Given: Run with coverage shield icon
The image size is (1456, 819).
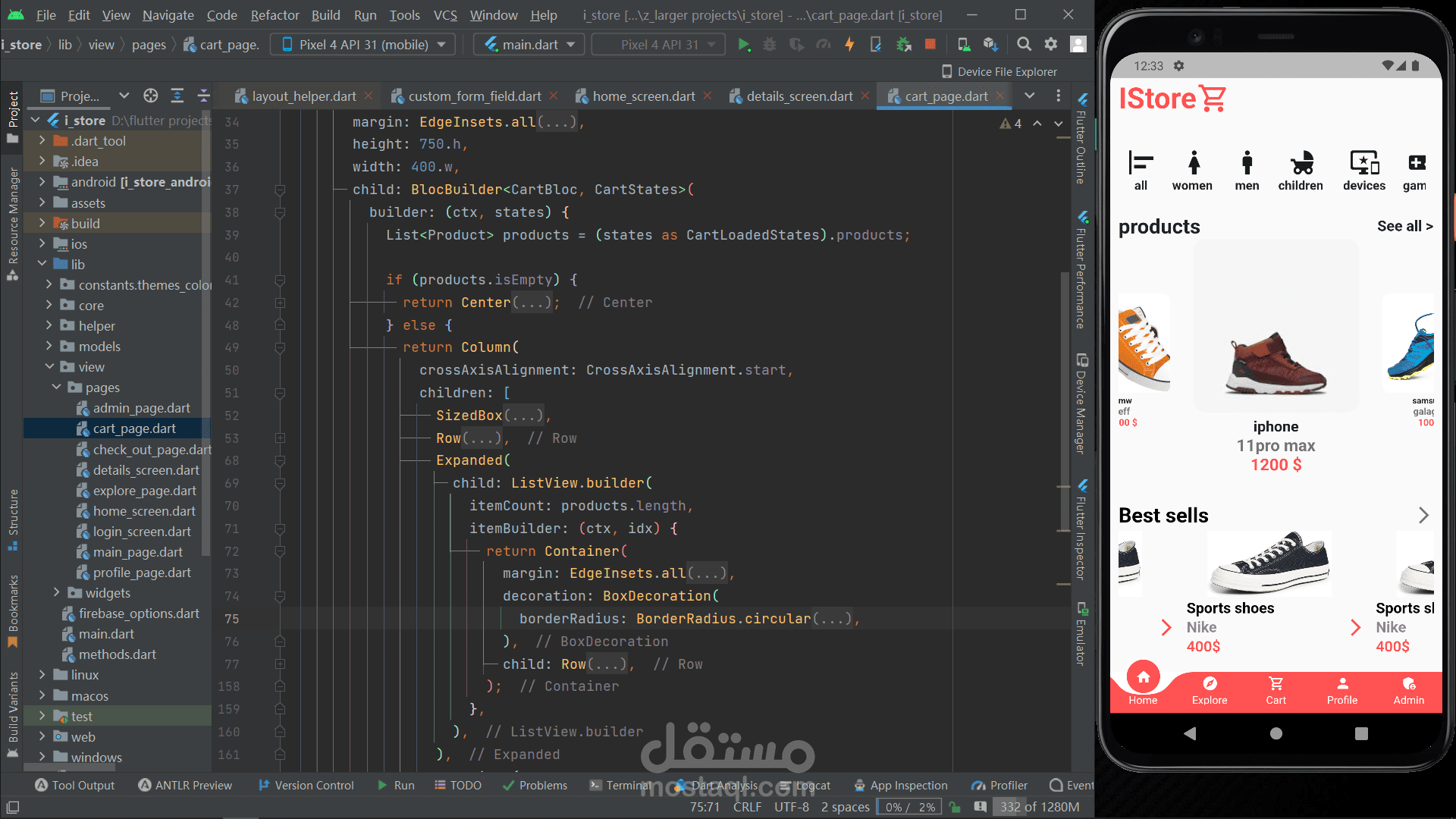Looking at the screenshot, I should (796, 45).
